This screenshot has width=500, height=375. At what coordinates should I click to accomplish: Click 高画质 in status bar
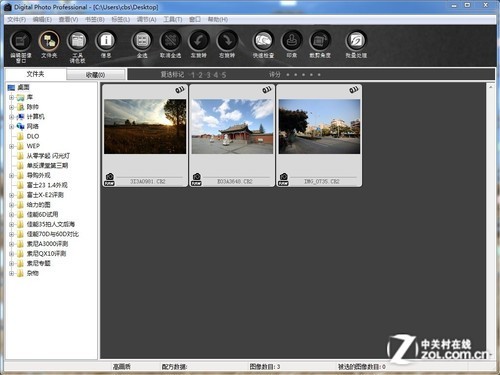121,367
